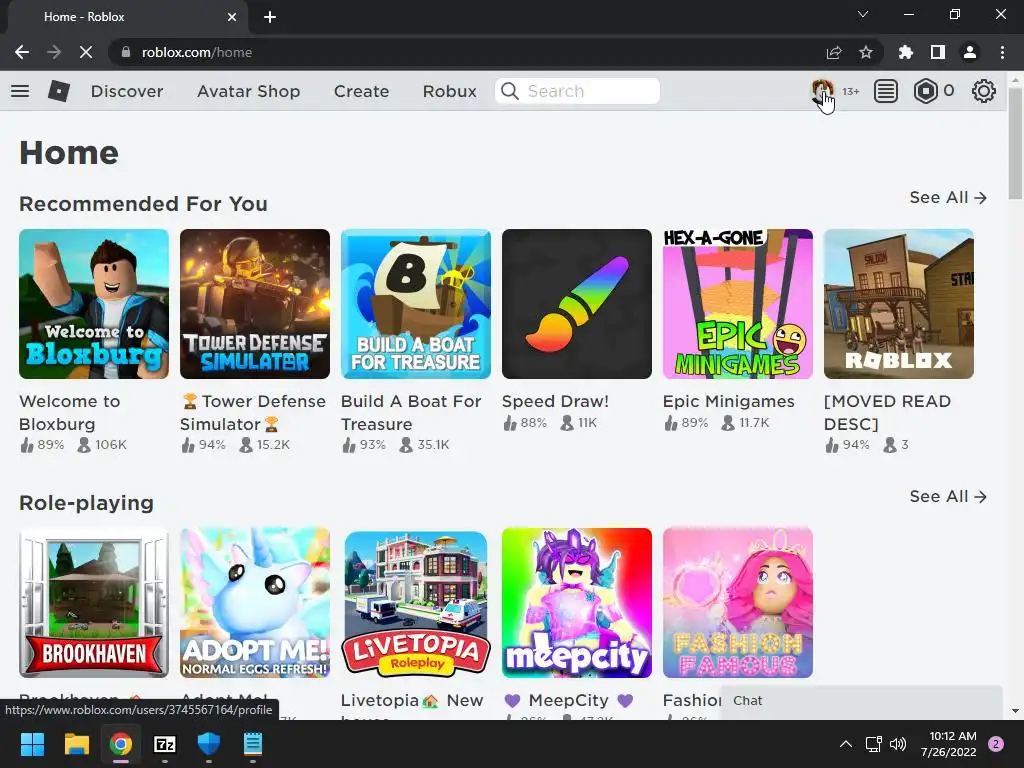Click the volume speaker tray icon
1024x768 pixels.
click(898, 744)
